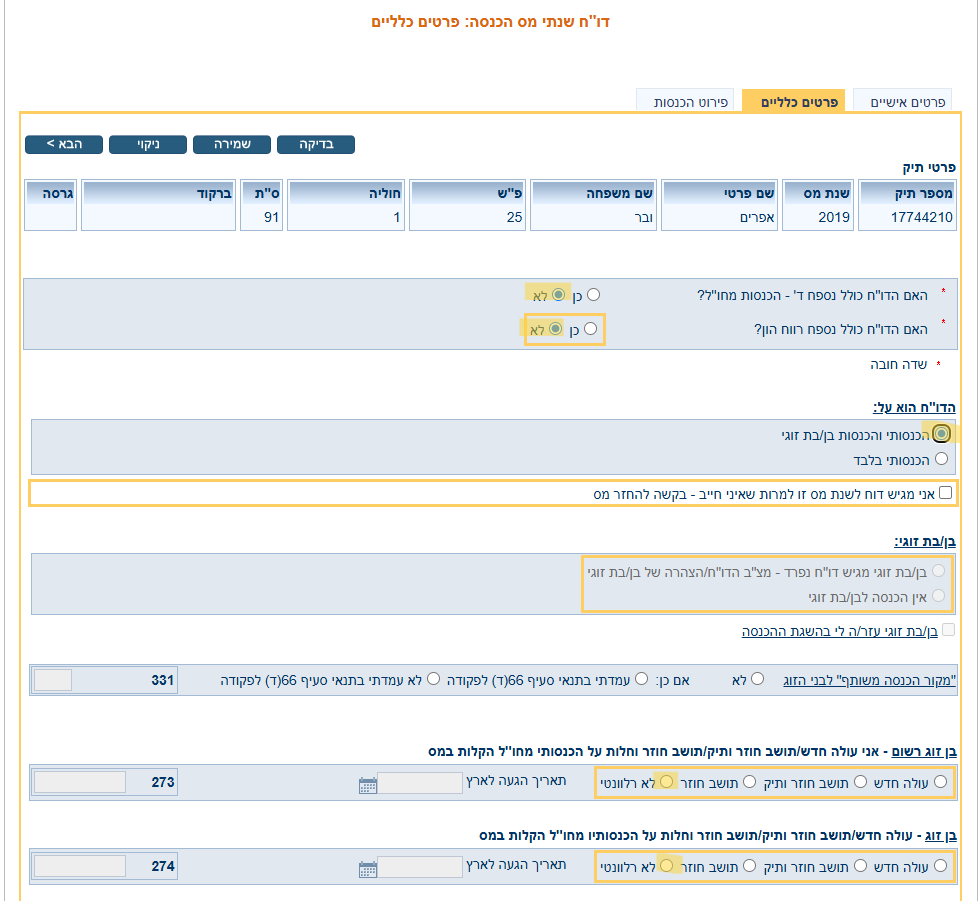Select לא עמדתי בתנאי סעיף 66(ד) radio

[433, 679]
